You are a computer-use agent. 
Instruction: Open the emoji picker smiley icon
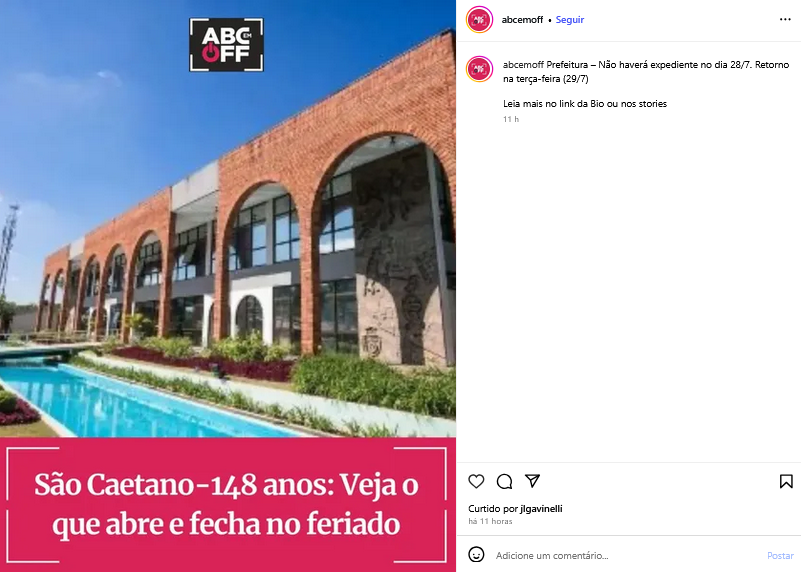pyautogui.click(x=476, y=555)
